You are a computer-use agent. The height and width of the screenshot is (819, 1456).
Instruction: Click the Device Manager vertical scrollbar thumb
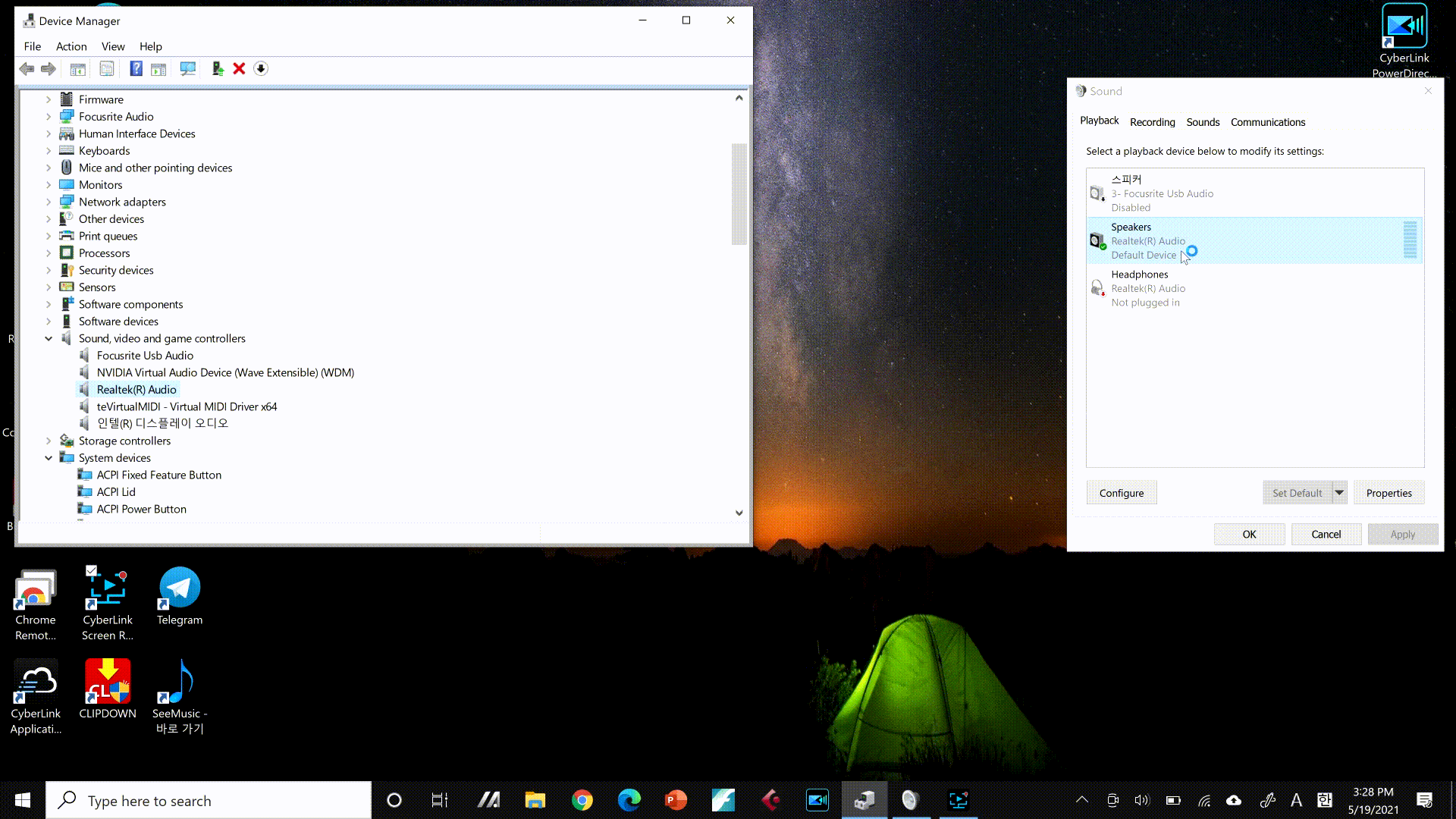(x=739, y=194)
